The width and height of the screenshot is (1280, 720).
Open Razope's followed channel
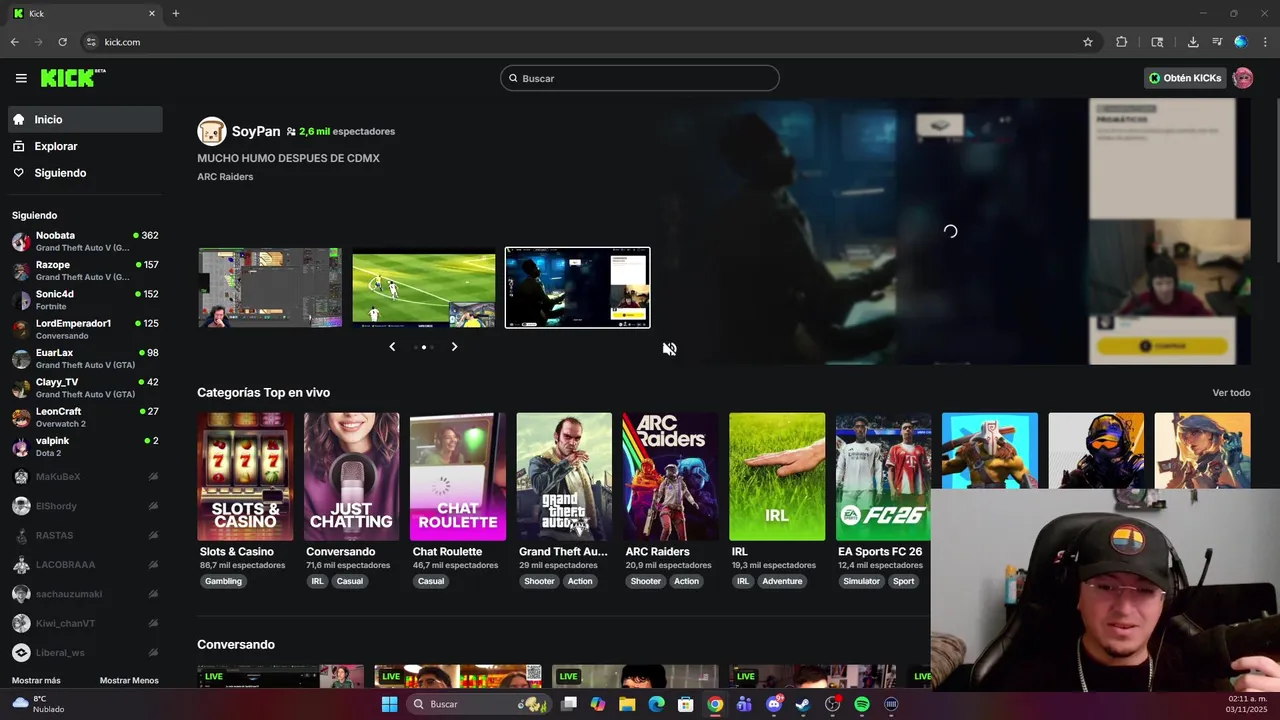click(85, 271)
